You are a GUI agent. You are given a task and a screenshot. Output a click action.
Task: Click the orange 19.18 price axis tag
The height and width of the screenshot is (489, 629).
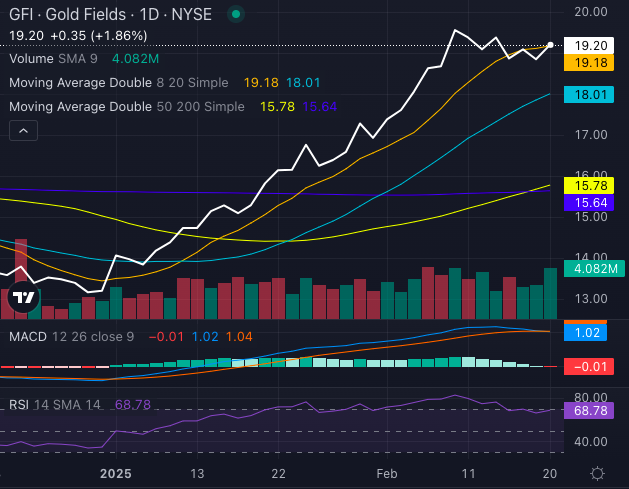tap(589, 63)
